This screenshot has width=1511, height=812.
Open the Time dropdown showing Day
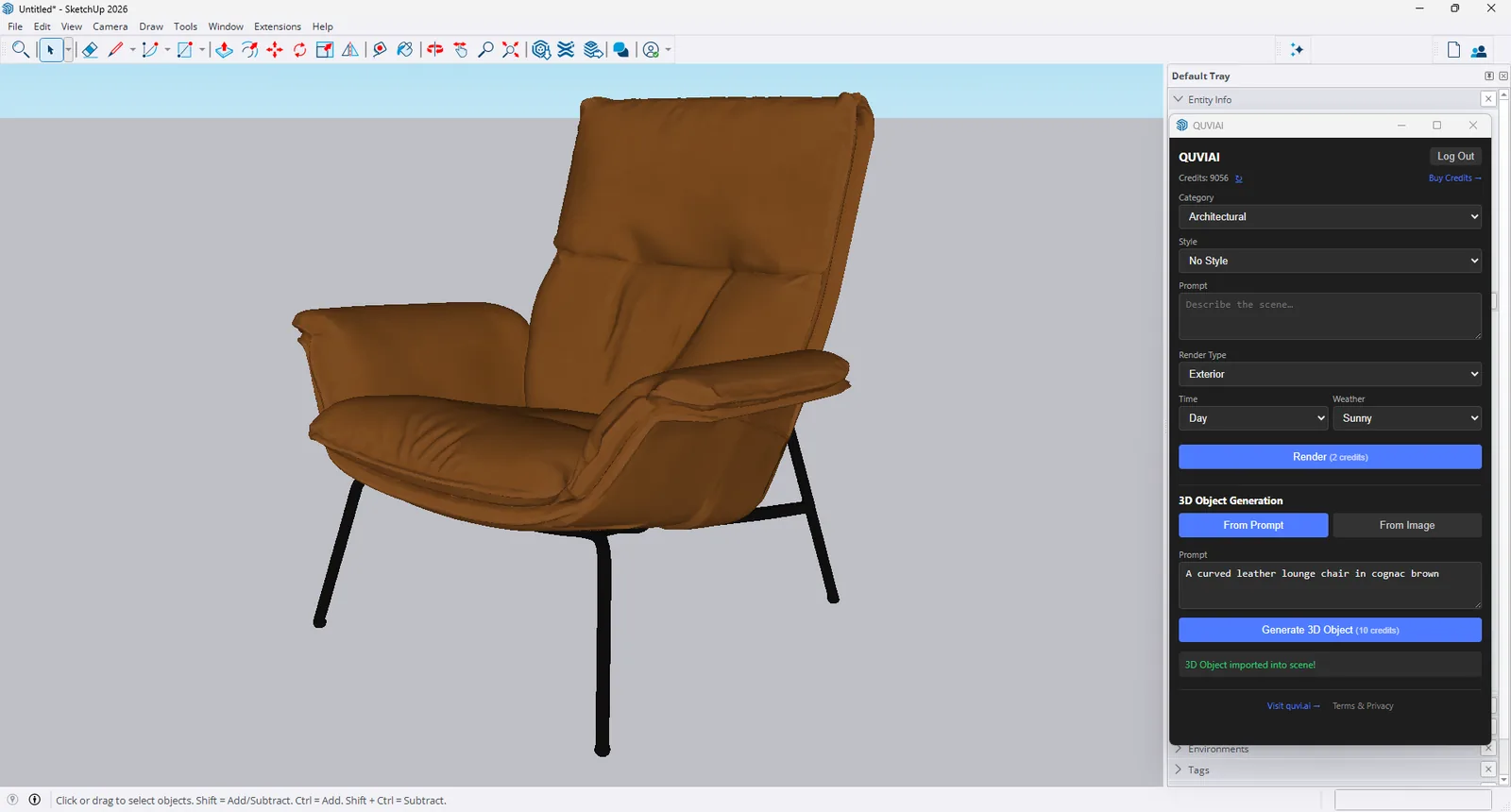tap(1253, 418)
